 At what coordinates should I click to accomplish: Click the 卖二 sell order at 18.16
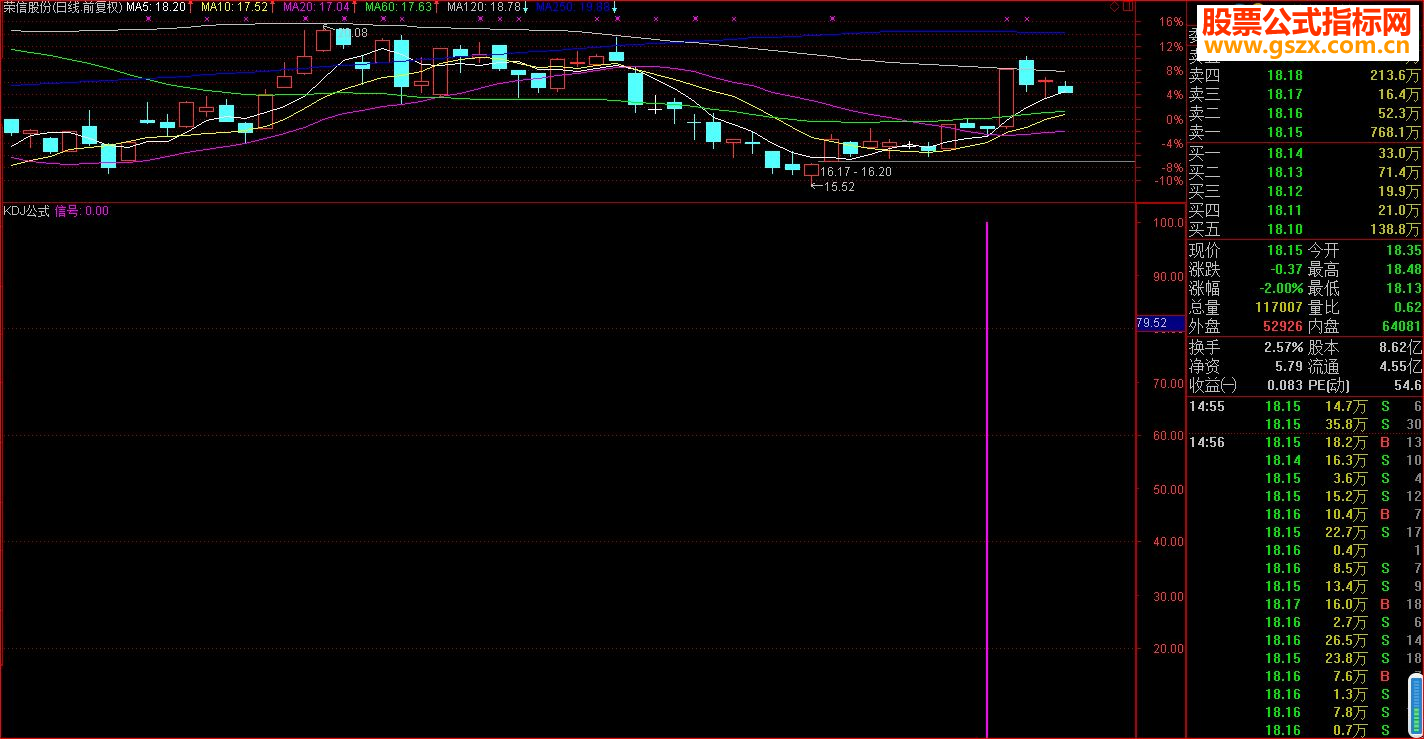[x=1304, y=113]
